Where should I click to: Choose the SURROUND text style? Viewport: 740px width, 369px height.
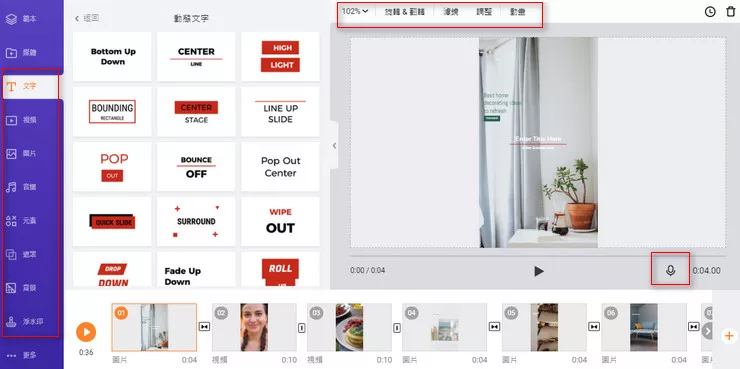pyautogui.click(x=196, y=221)
